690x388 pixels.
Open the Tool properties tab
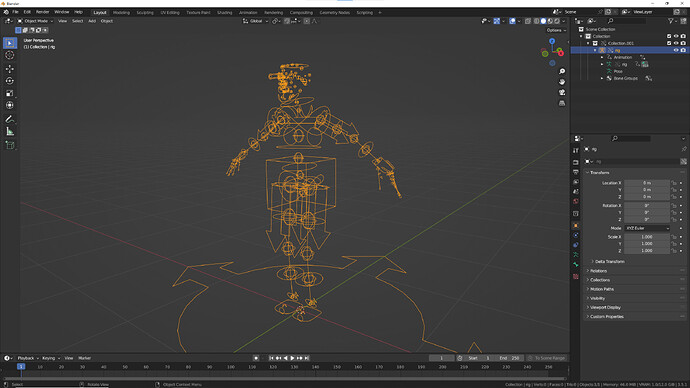pos(576,150)
